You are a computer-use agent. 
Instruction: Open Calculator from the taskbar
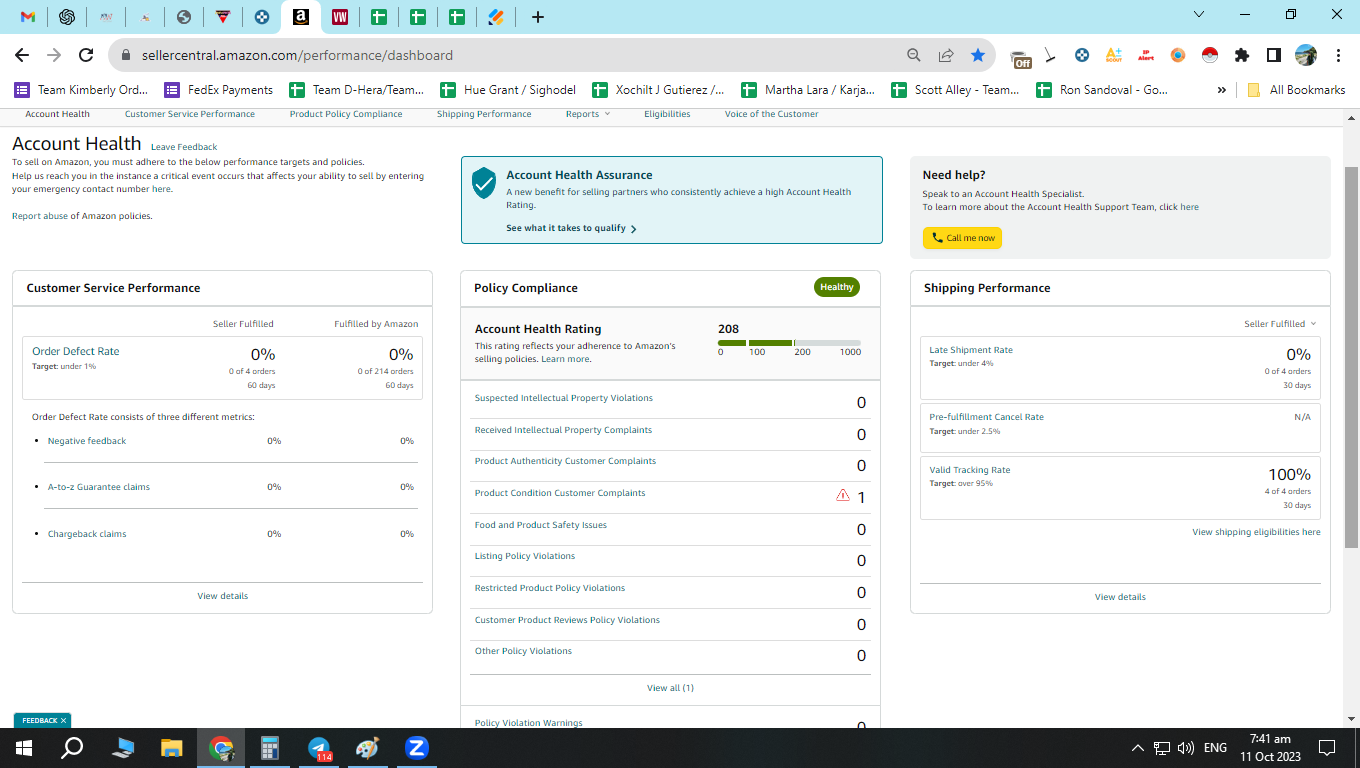click(269, 748)
